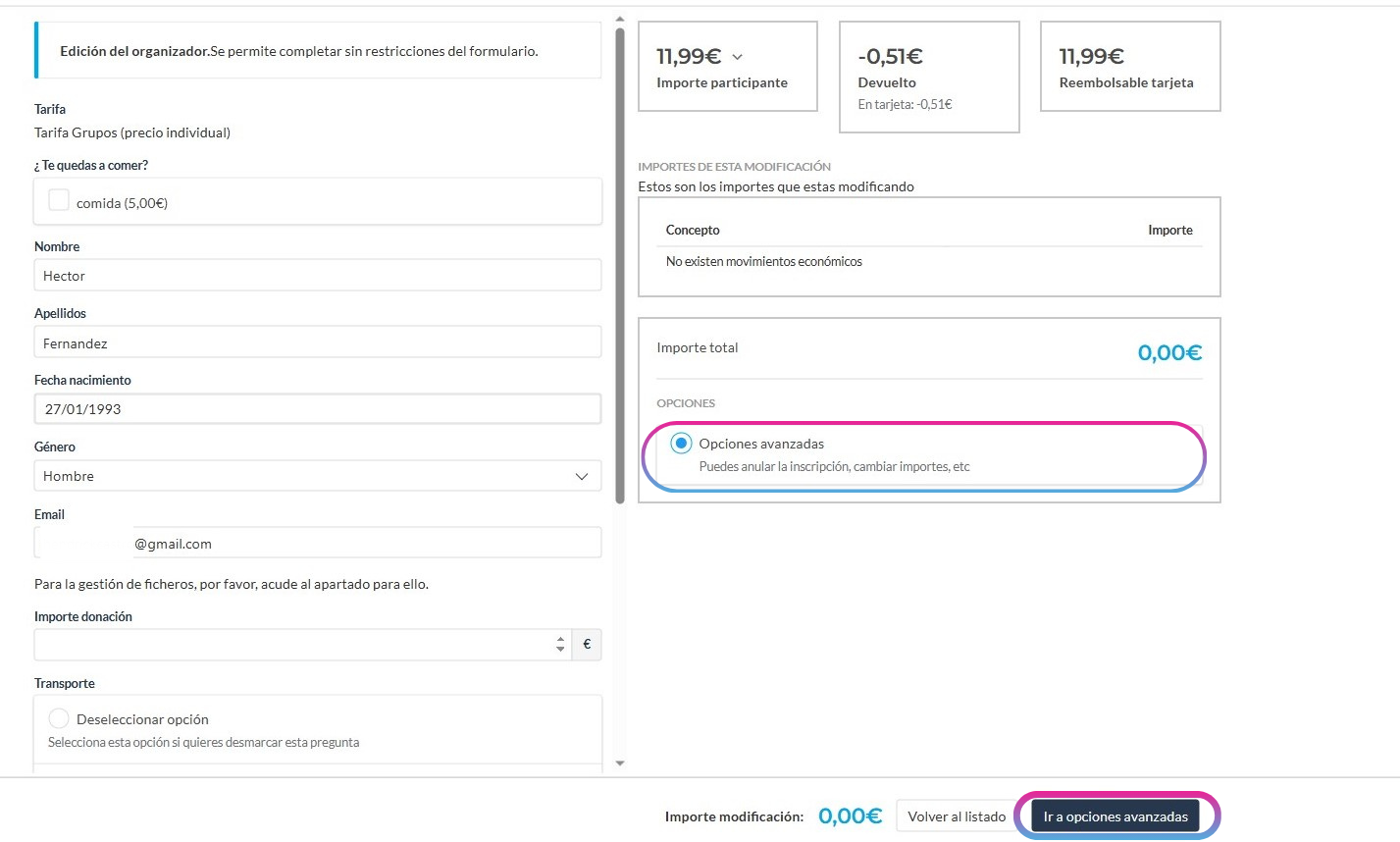
Task: Click the Reembolsable tarjeta 11,99€ card
Action: (x=1130, y=66)
